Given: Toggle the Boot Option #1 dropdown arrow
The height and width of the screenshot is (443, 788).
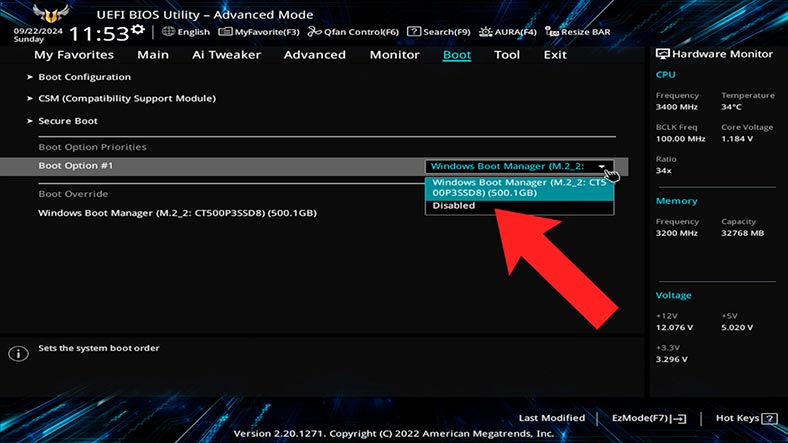Looking at the screenshot, I should pyautogui.click(x=602, y=166).
